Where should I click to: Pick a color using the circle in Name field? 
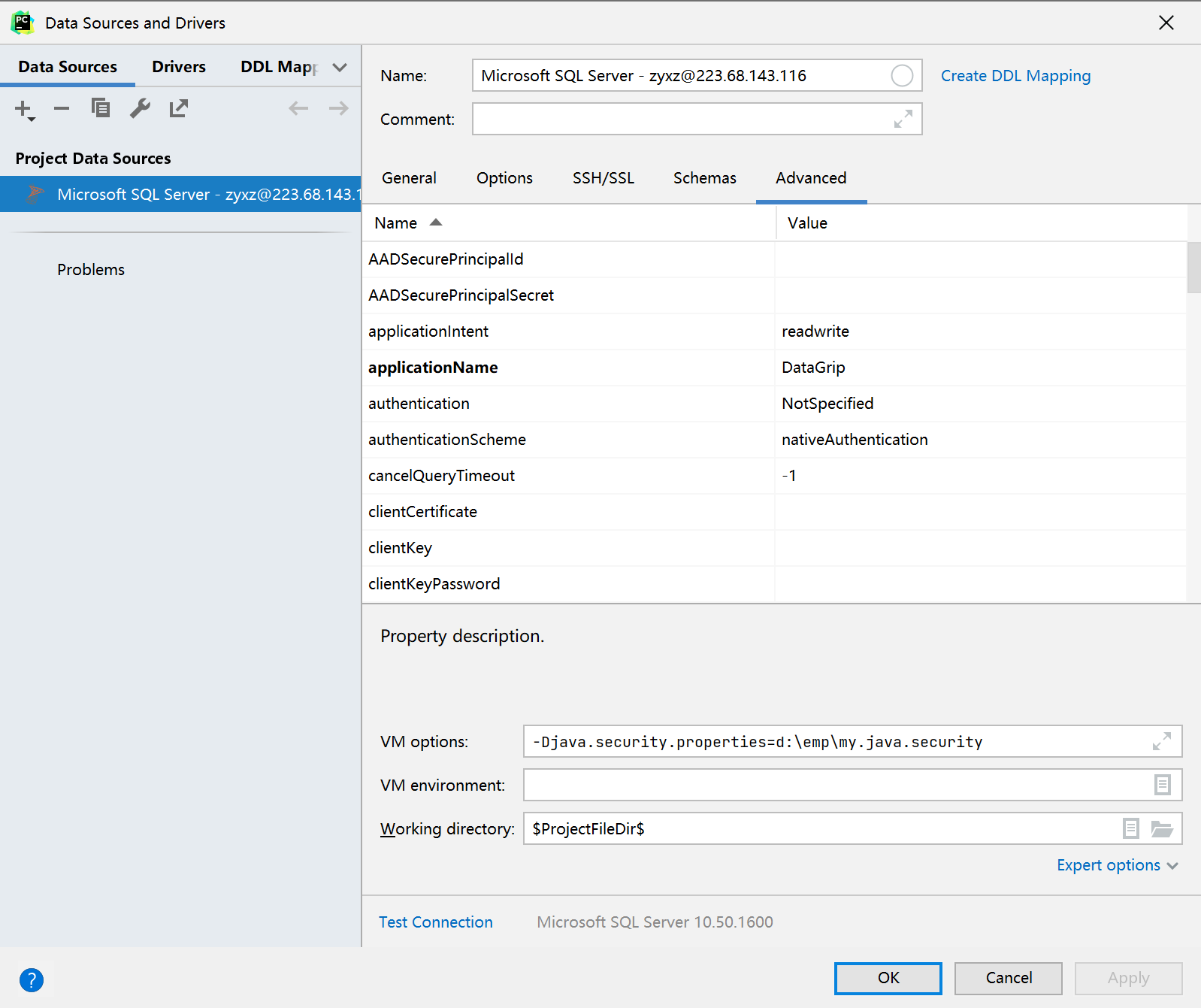point(902,75)
